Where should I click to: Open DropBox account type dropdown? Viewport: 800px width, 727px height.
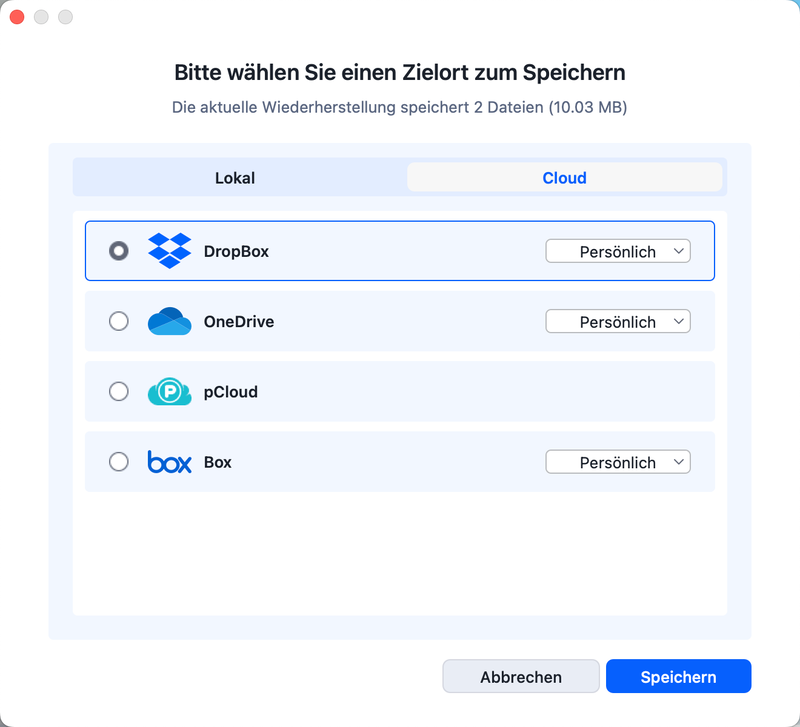[618, 251]
